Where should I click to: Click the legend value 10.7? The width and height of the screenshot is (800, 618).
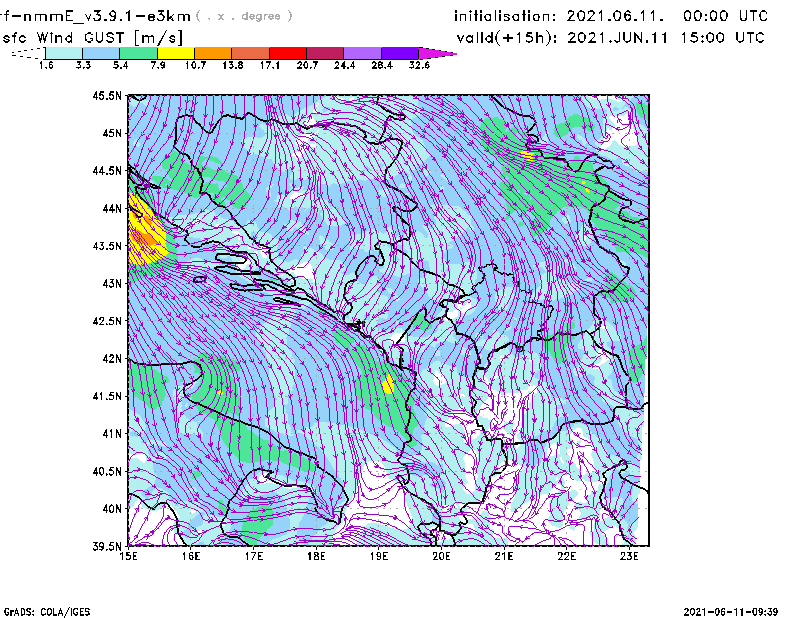click(195, 65)
